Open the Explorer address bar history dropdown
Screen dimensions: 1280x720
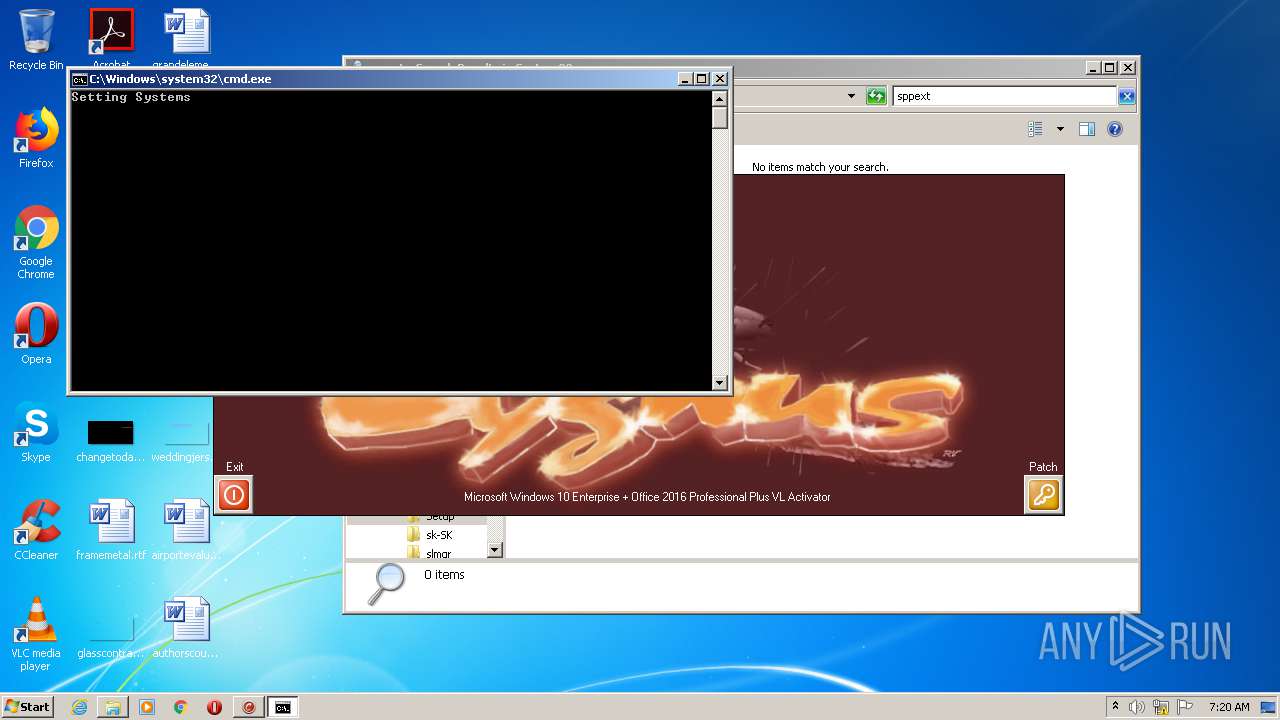pyautogui.click(x=851, y=96)
